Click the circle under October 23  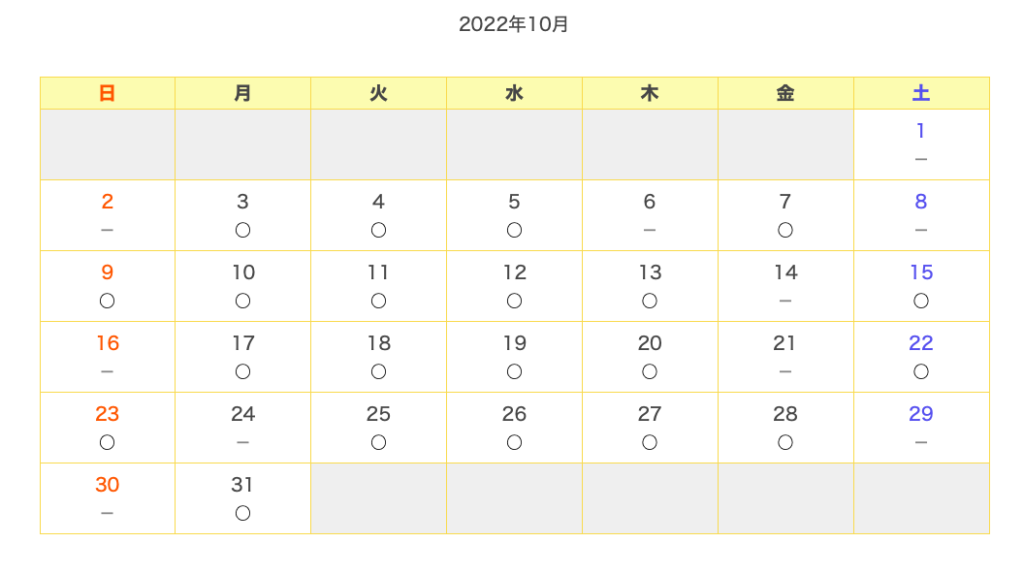click(x=107, y=442)
